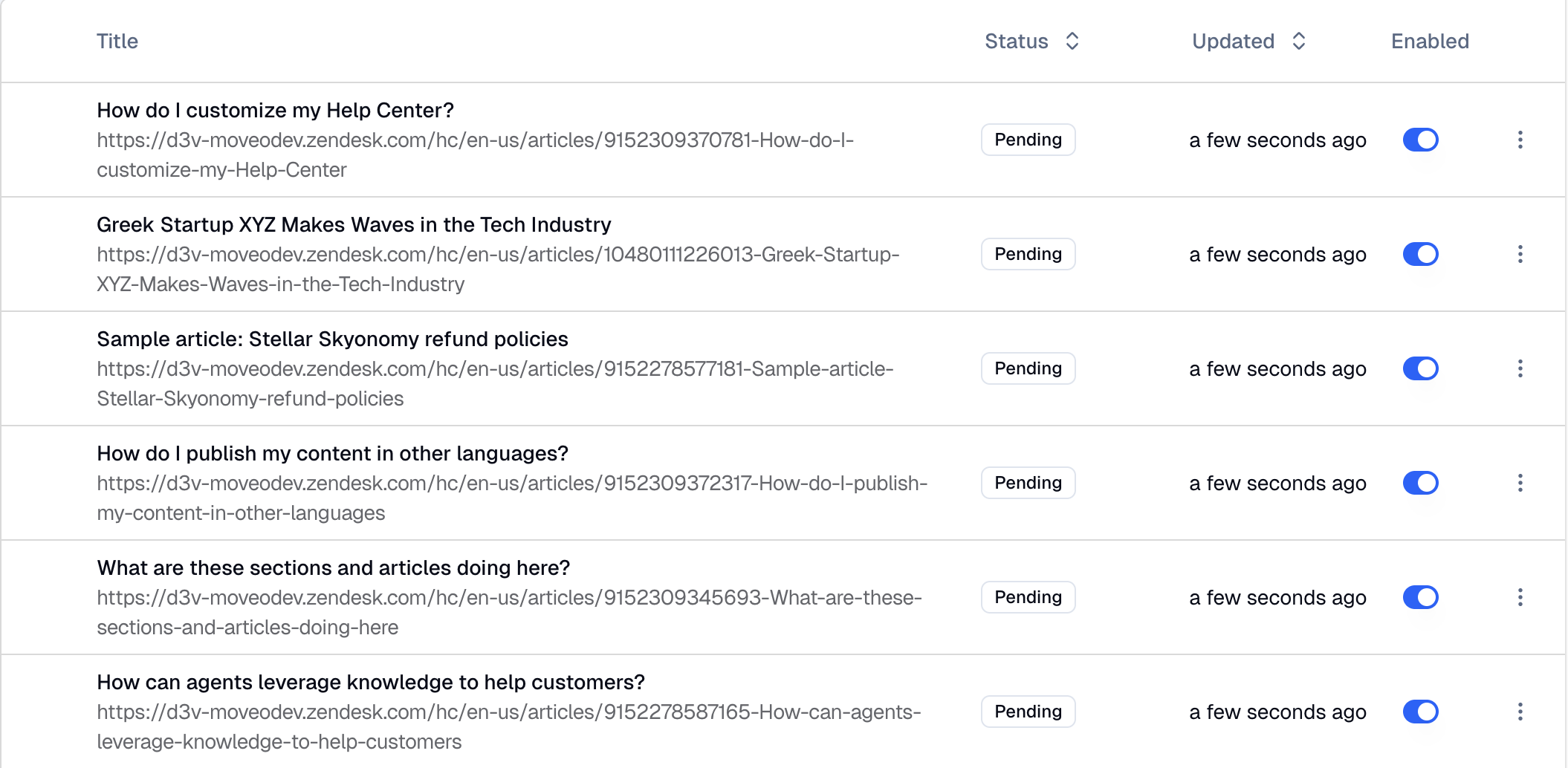1568x768 pixels.
Task: Open the options menu for 'How do I customize my Help Center?'
Action: pos(1520,140)
